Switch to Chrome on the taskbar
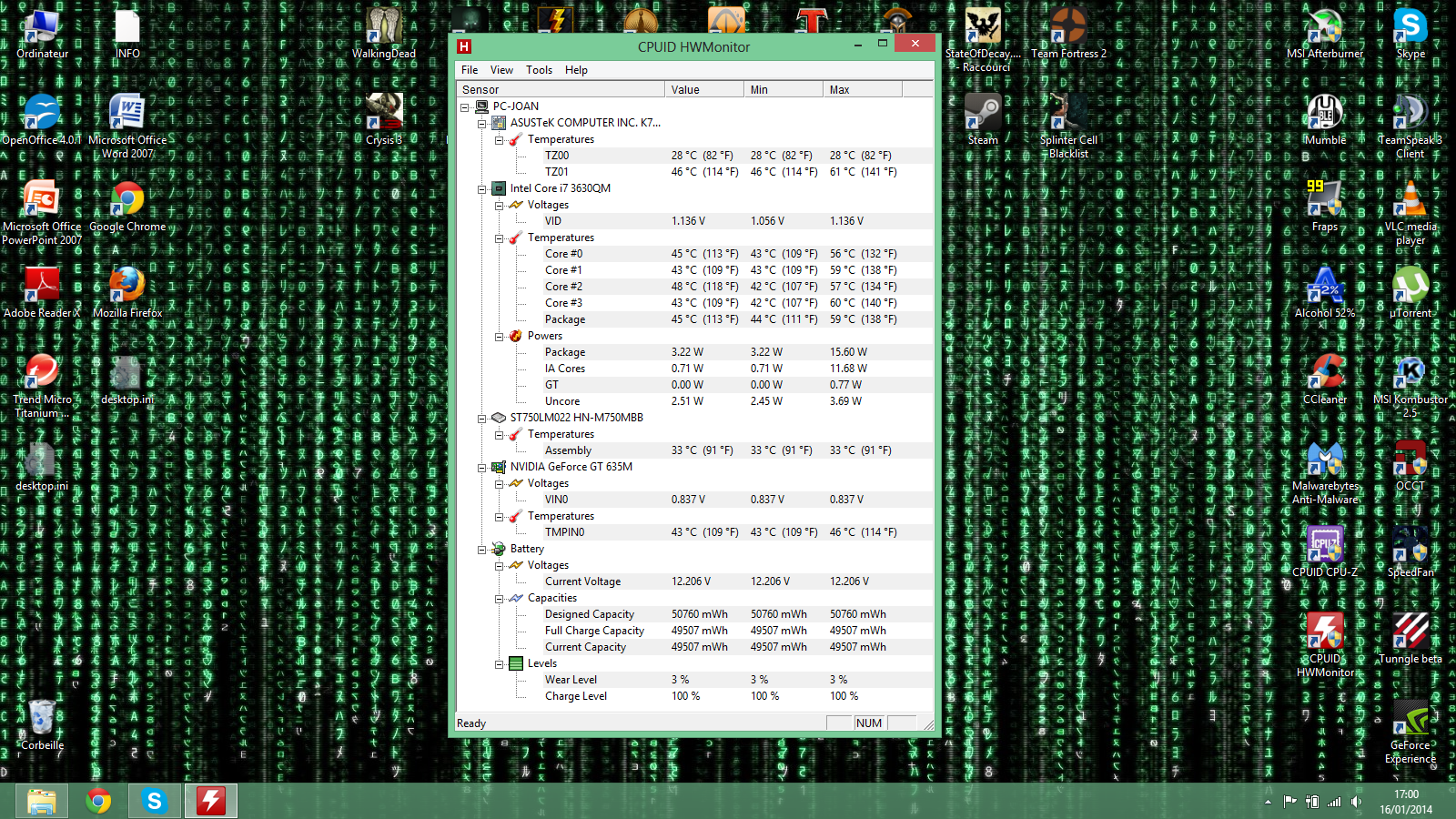1456x819 pixels. [x=98, y=801]
